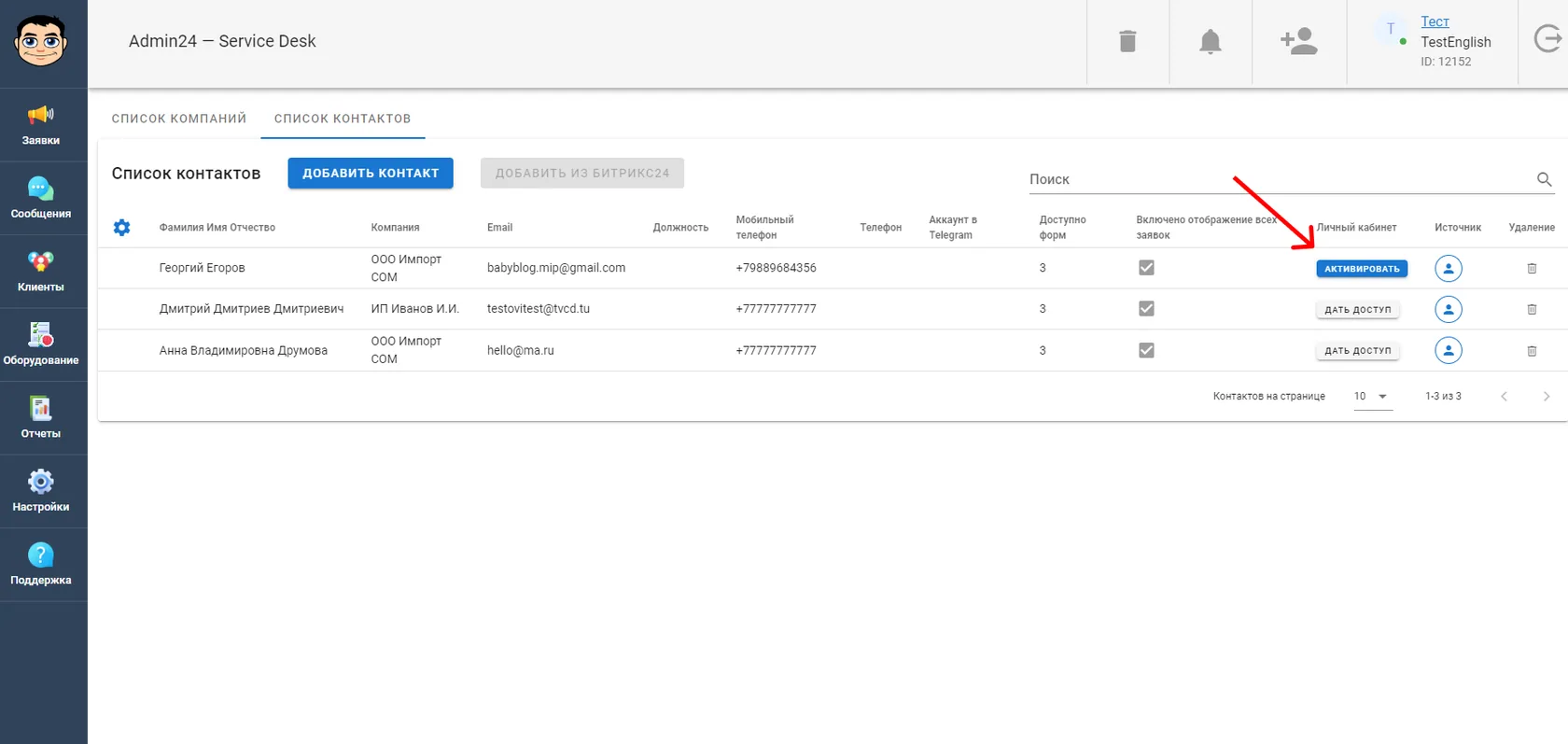Open source icon for Георгий Егоров

[1449, 269]
